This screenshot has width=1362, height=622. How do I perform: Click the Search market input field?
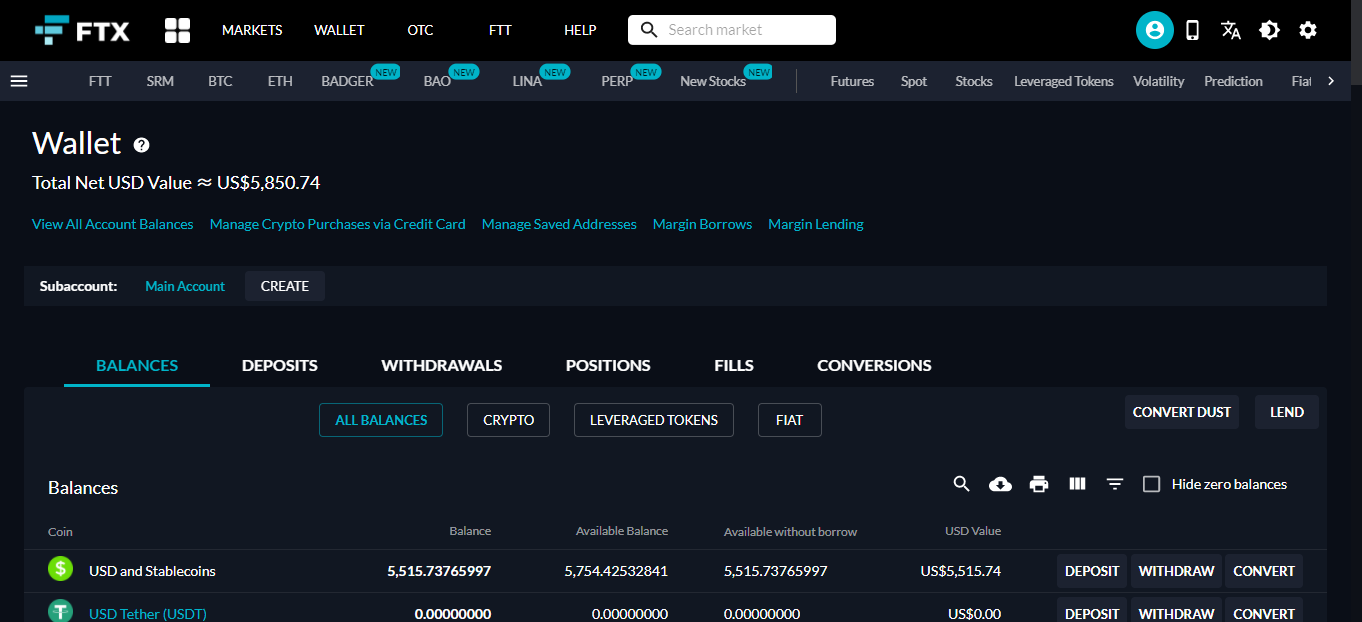(745, 30)
